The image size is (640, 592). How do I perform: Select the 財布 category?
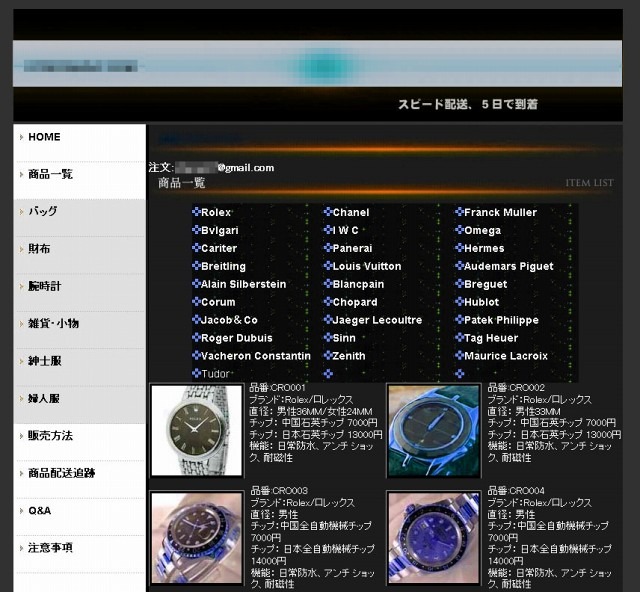pyautogui.click(x=39, y=249)
